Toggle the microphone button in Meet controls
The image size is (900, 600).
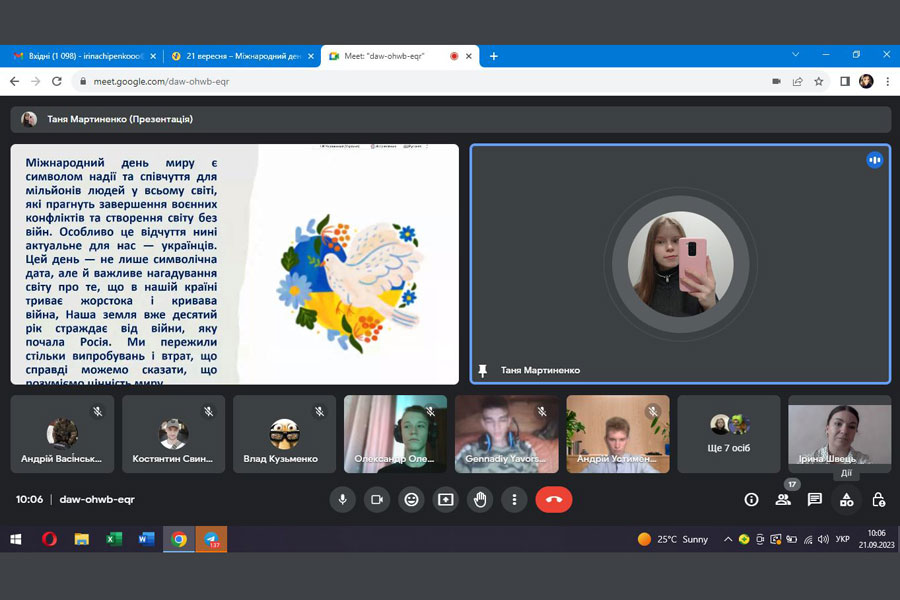(x=343, y=500)
